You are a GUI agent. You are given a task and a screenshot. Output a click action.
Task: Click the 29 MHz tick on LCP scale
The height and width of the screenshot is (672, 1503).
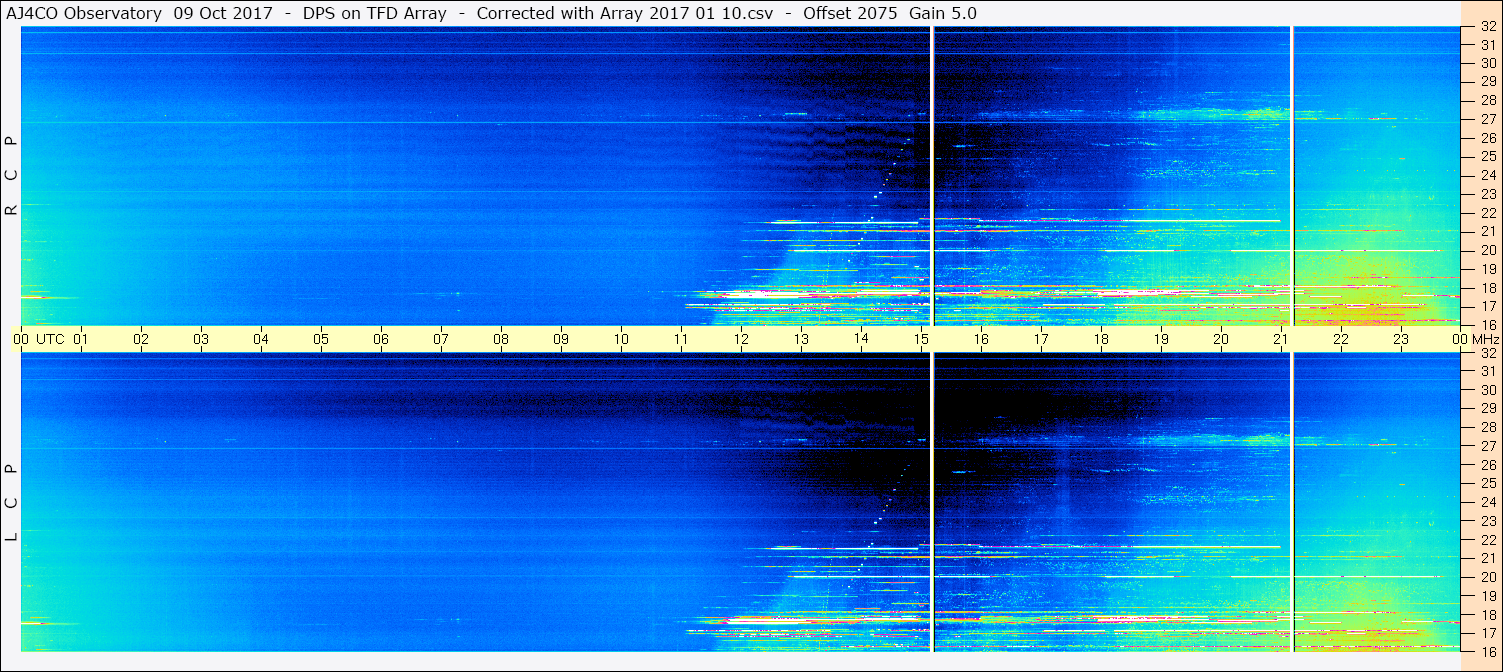pyautogui.click(x=1487, y=409)
